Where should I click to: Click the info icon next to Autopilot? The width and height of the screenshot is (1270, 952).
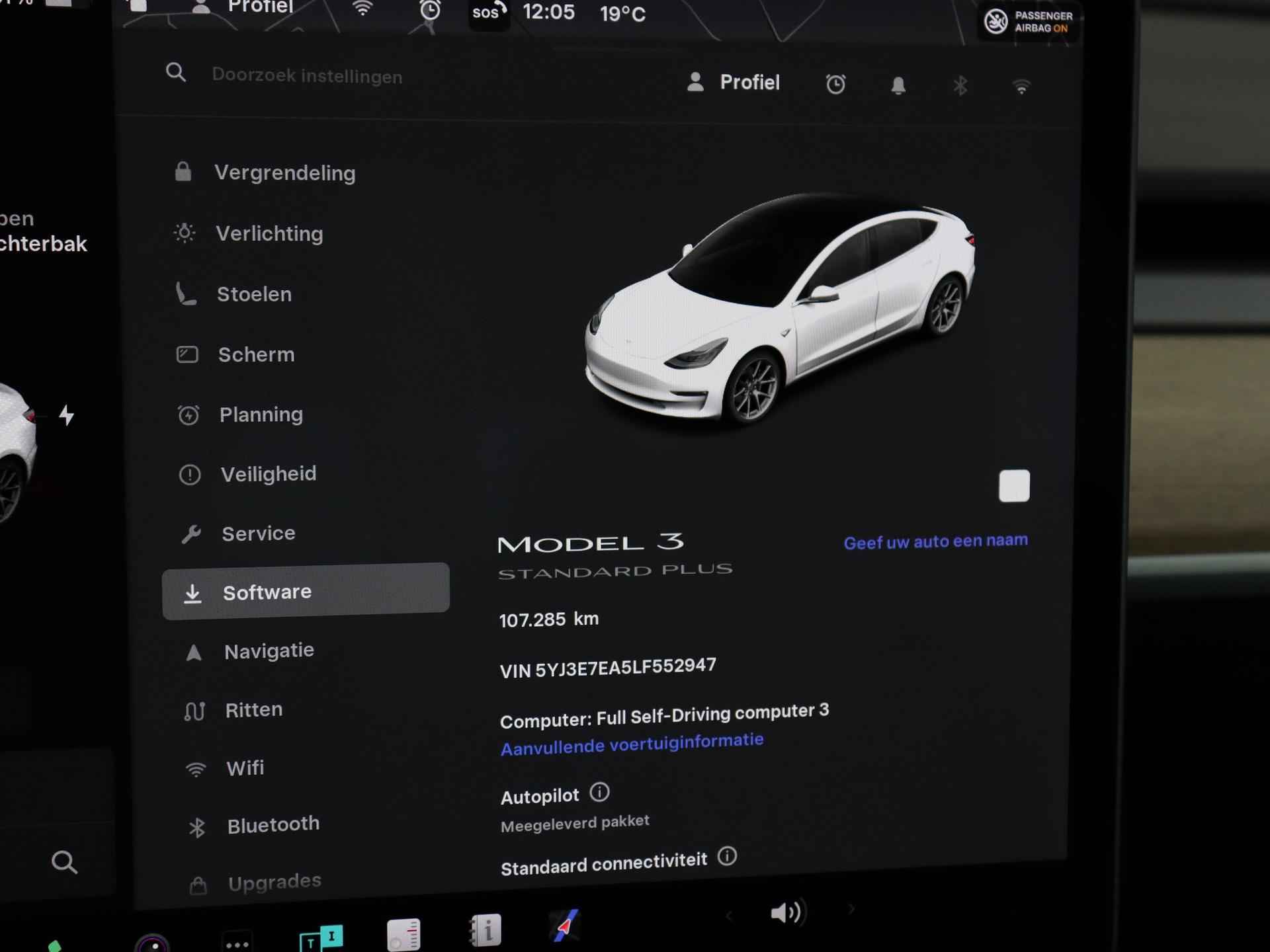click(599, 792)
